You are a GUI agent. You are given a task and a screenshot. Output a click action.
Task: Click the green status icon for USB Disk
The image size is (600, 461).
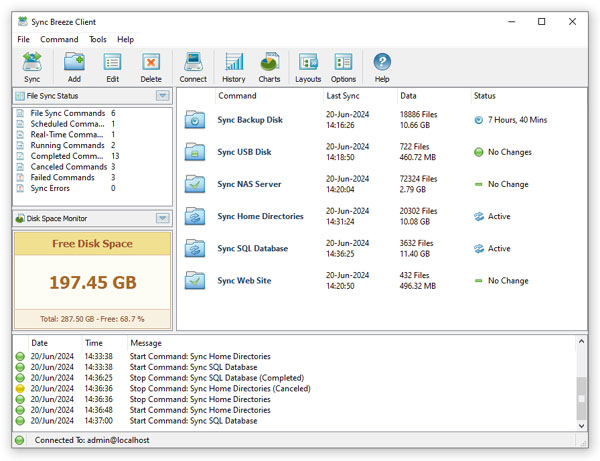[479, 152]
